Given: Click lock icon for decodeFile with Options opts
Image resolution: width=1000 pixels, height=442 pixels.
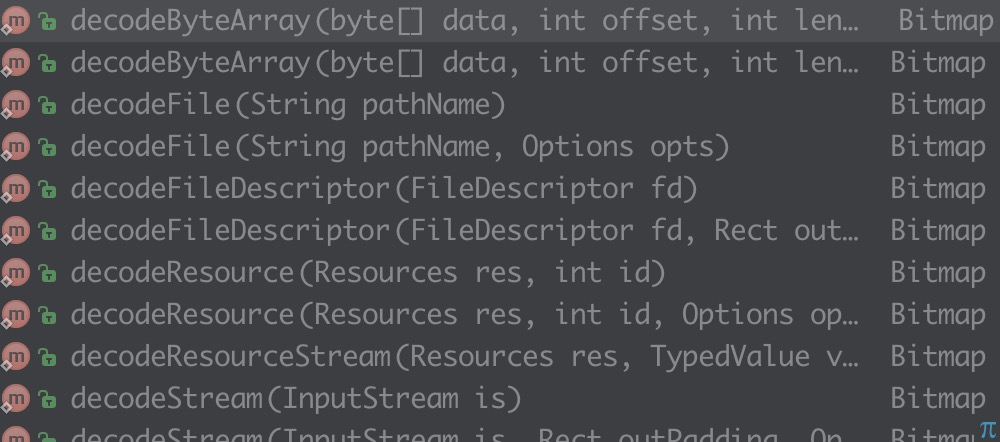Looking at the screenshot, I should click(46, 148).
